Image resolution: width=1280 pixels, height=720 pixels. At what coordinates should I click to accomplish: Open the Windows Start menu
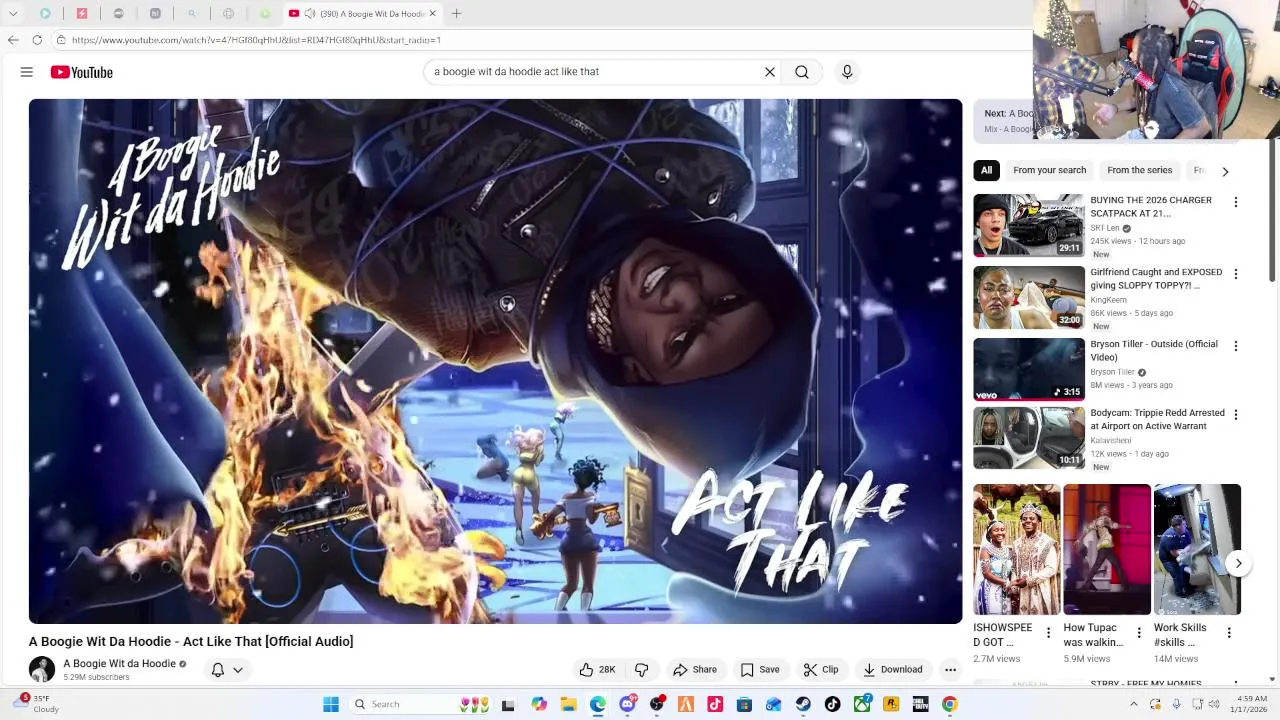331,704
